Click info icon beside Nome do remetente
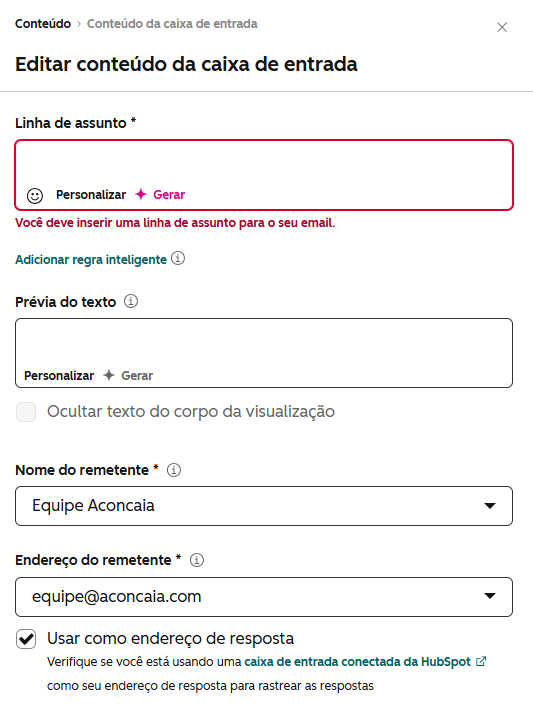 click(x=174, y=469)
